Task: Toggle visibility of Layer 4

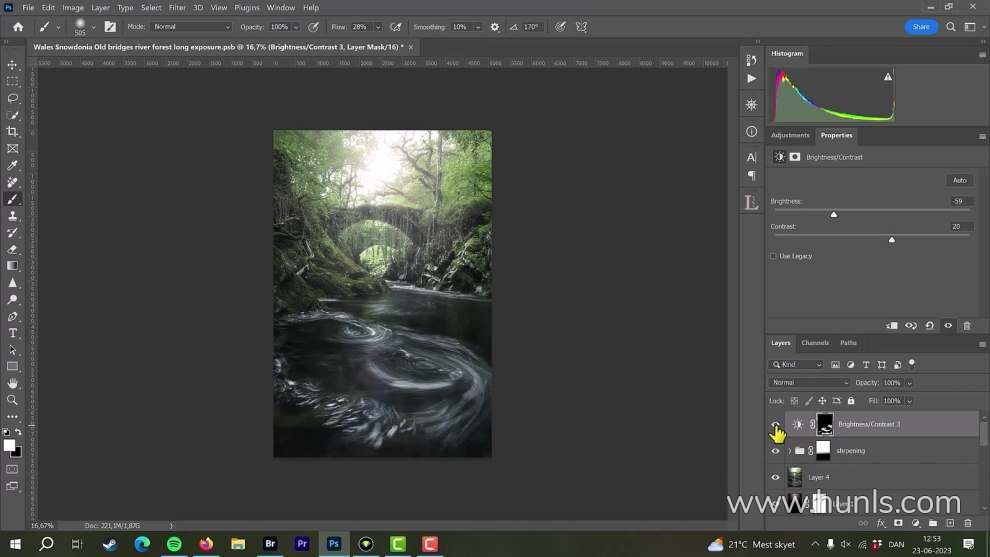Action: point(775,478)
